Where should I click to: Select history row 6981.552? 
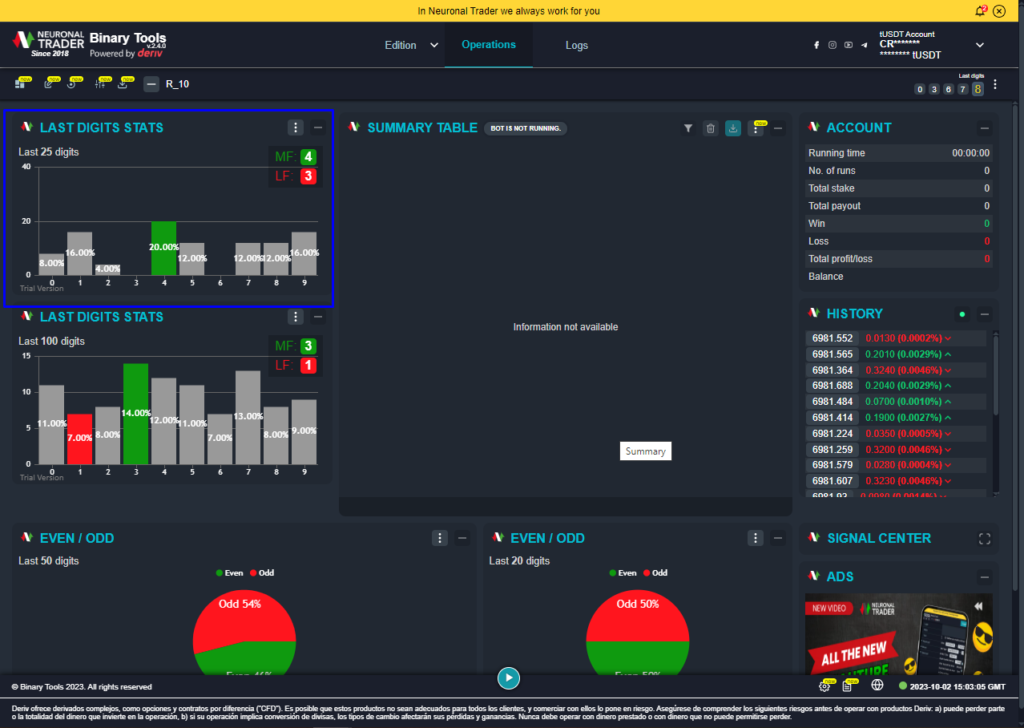895,338
